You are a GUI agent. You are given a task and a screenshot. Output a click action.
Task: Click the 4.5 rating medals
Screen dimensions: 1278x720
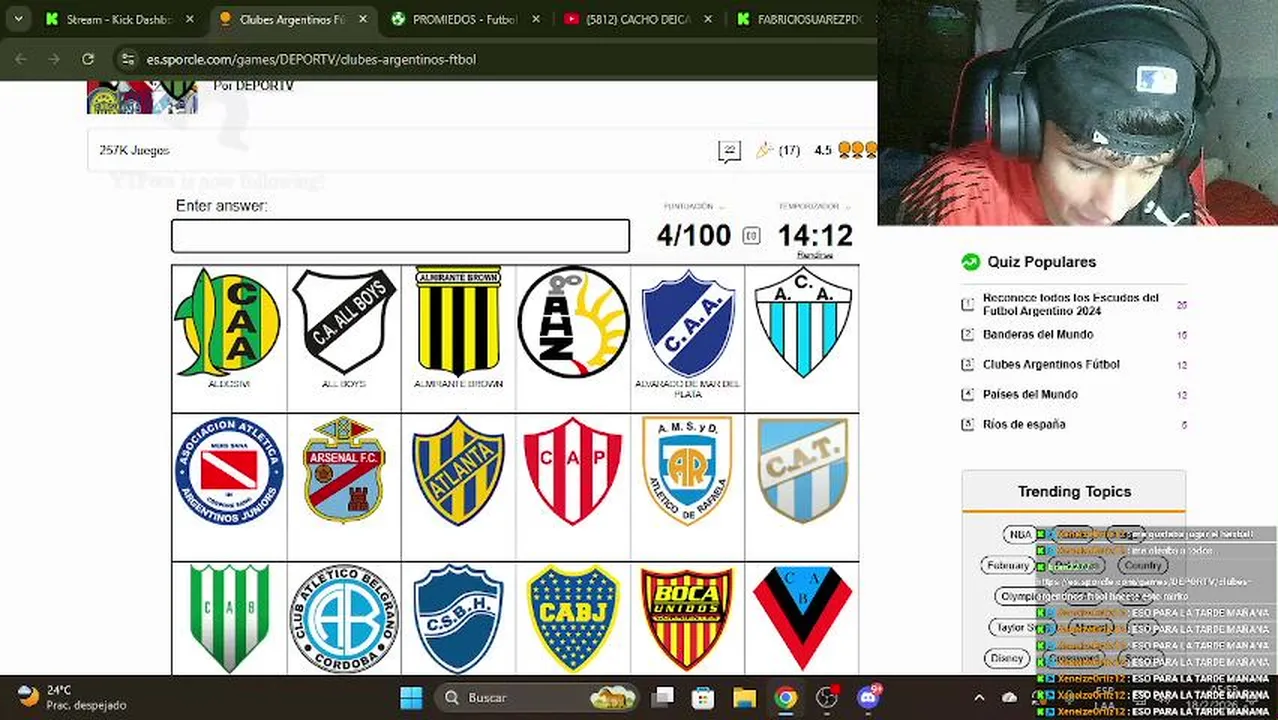coord(857,150)
